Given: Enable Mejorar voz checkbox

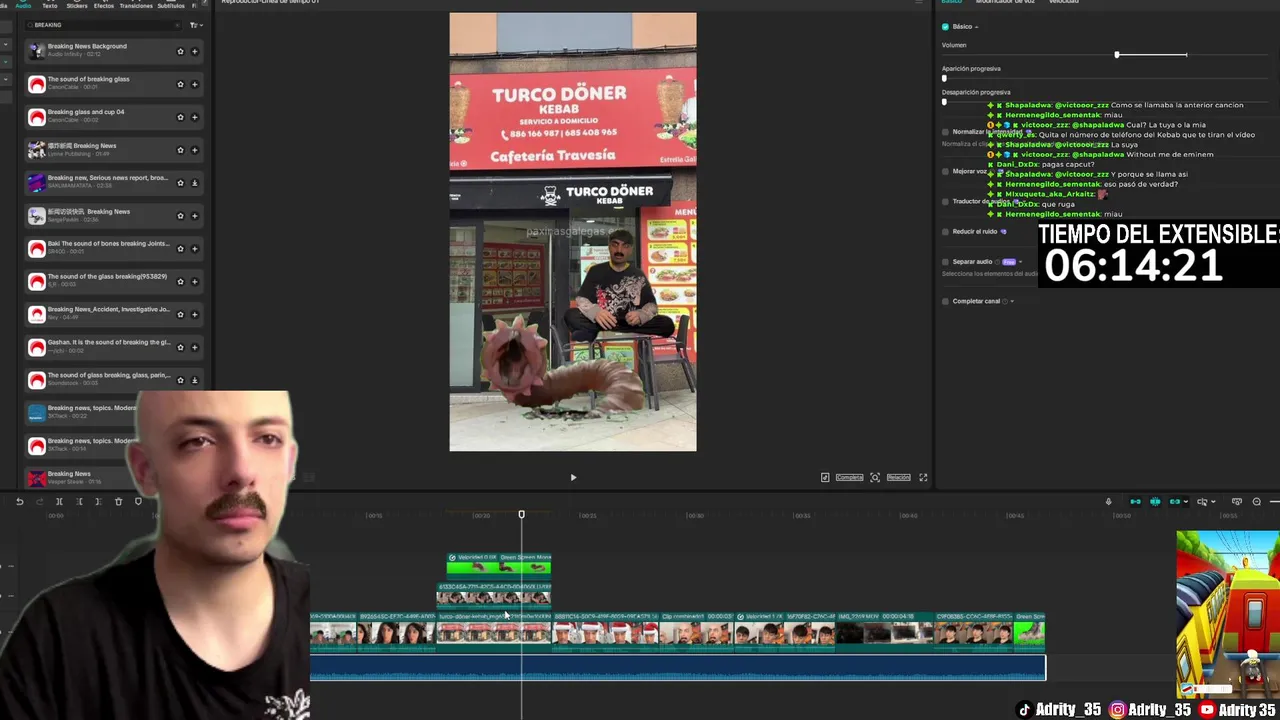Looking at the screenshot, I should point(945,171).
